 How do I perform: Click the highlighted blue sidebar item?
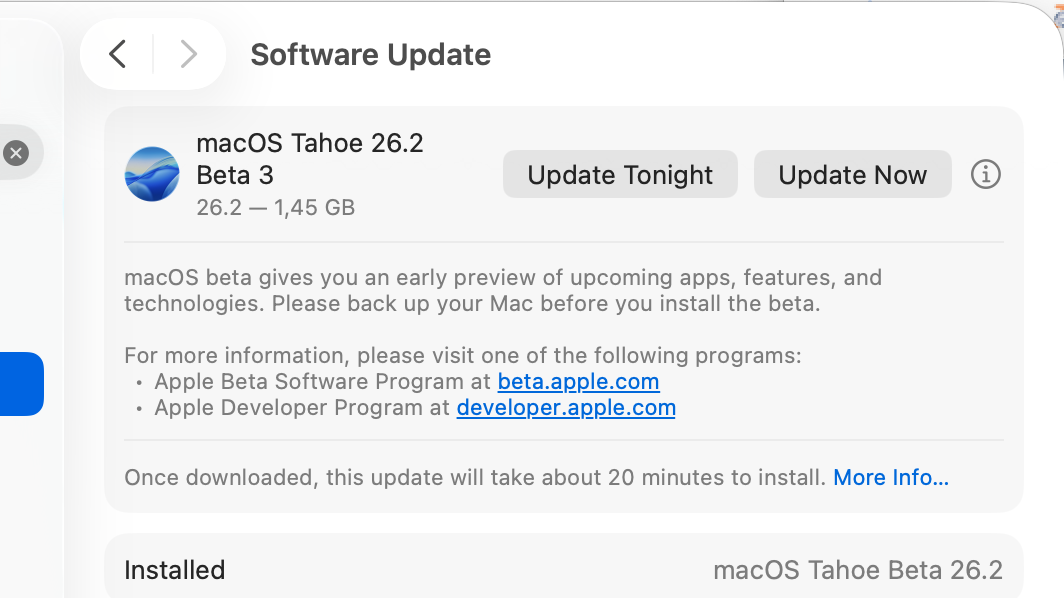pyautogui.click(x=20, y=384)
